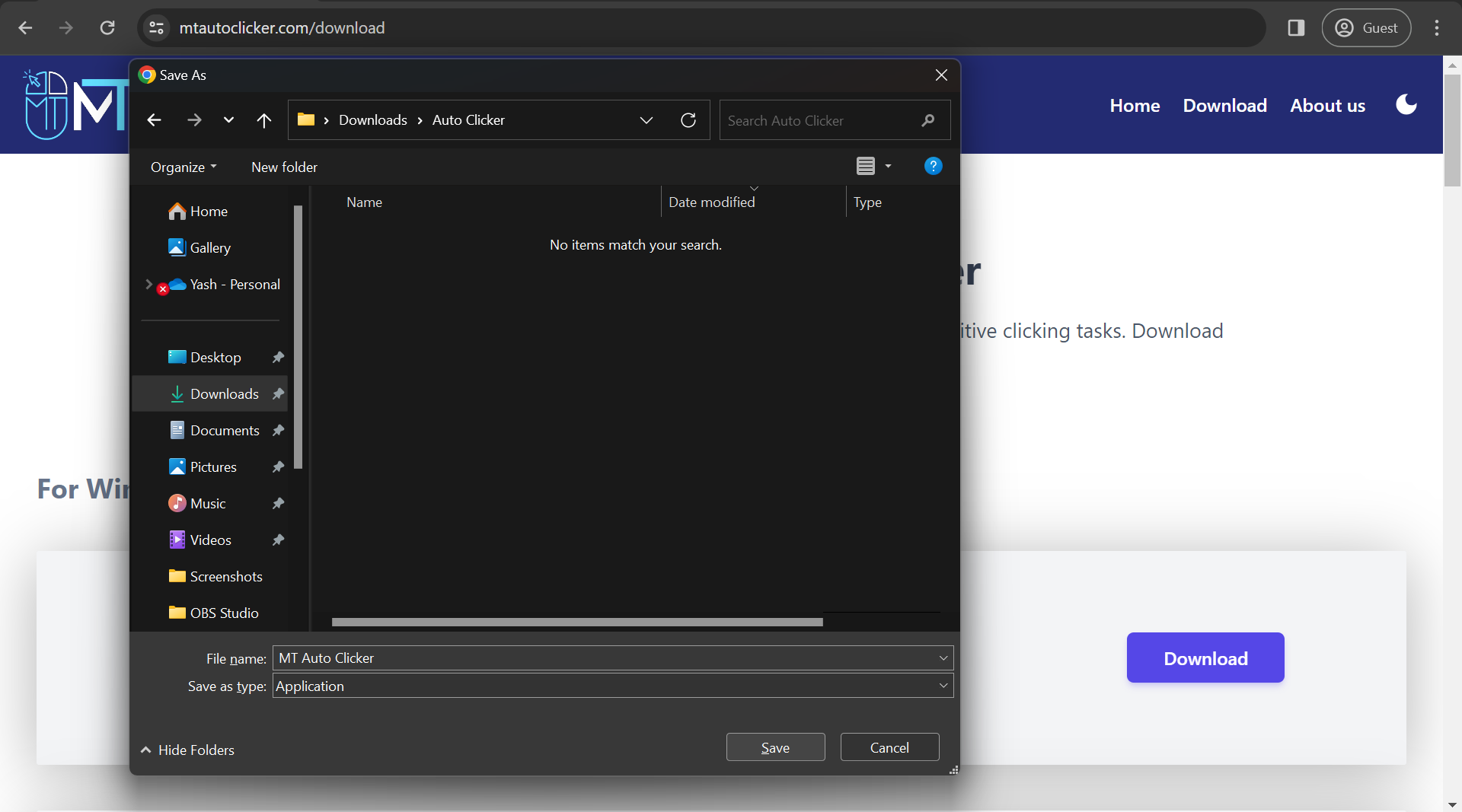Viewport: 1462px width, 812px height.
Task: Sort by Date modified column
Action: pyautogui.click(x=711, y=202)
